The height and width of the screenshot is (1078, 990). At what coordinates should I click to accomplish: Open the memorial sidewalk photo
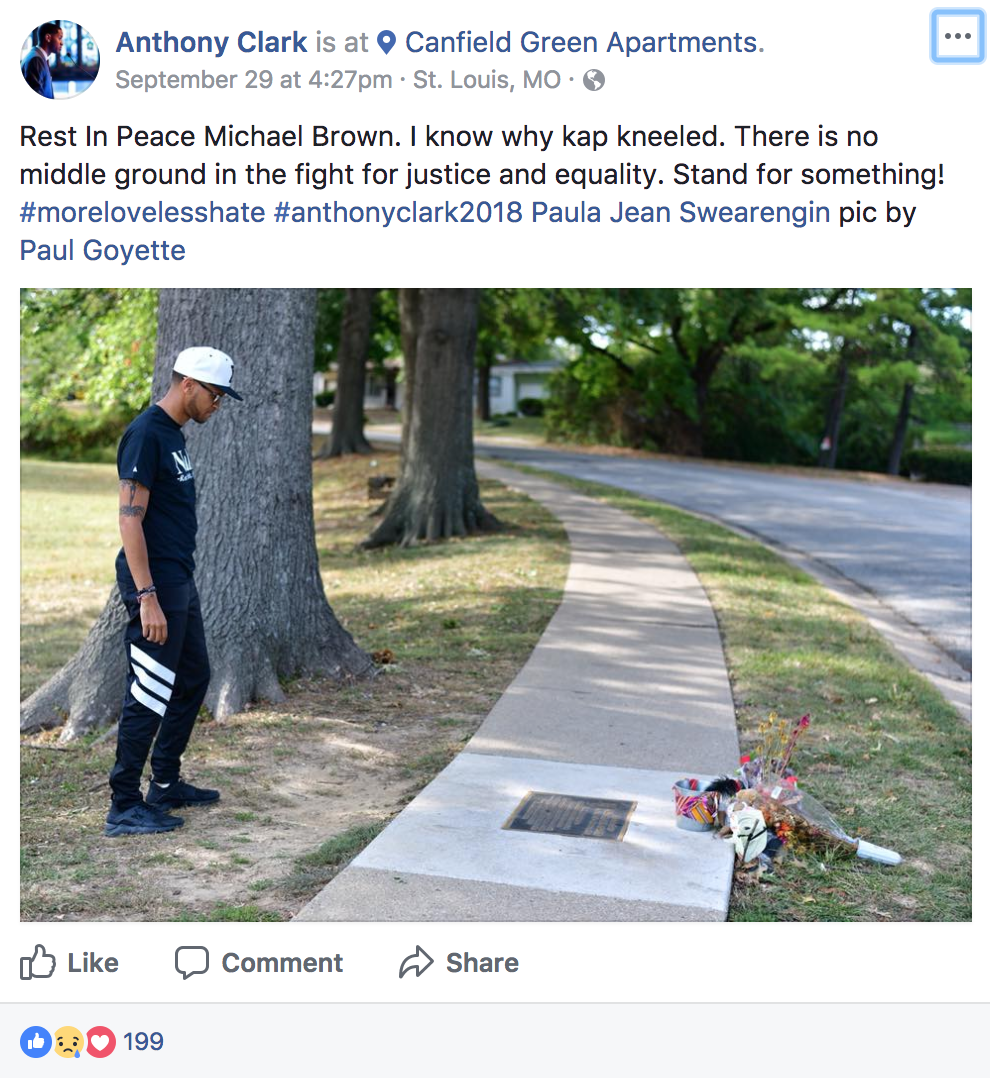click(496, 605)
